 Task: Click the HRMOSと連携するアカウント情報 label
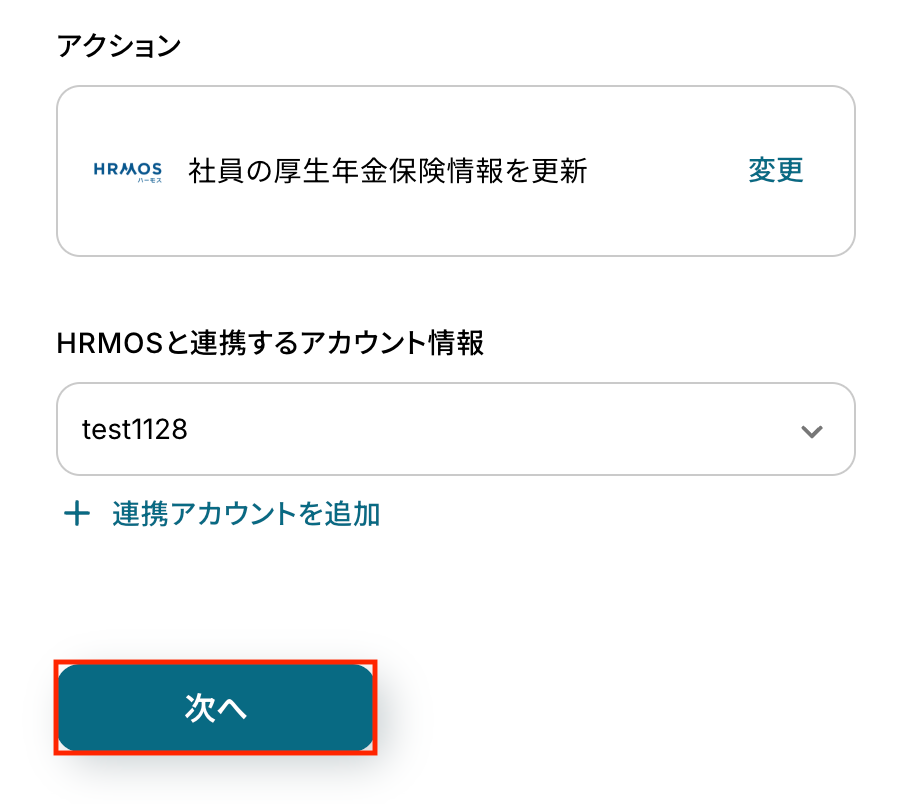click(x=270, y=344)
